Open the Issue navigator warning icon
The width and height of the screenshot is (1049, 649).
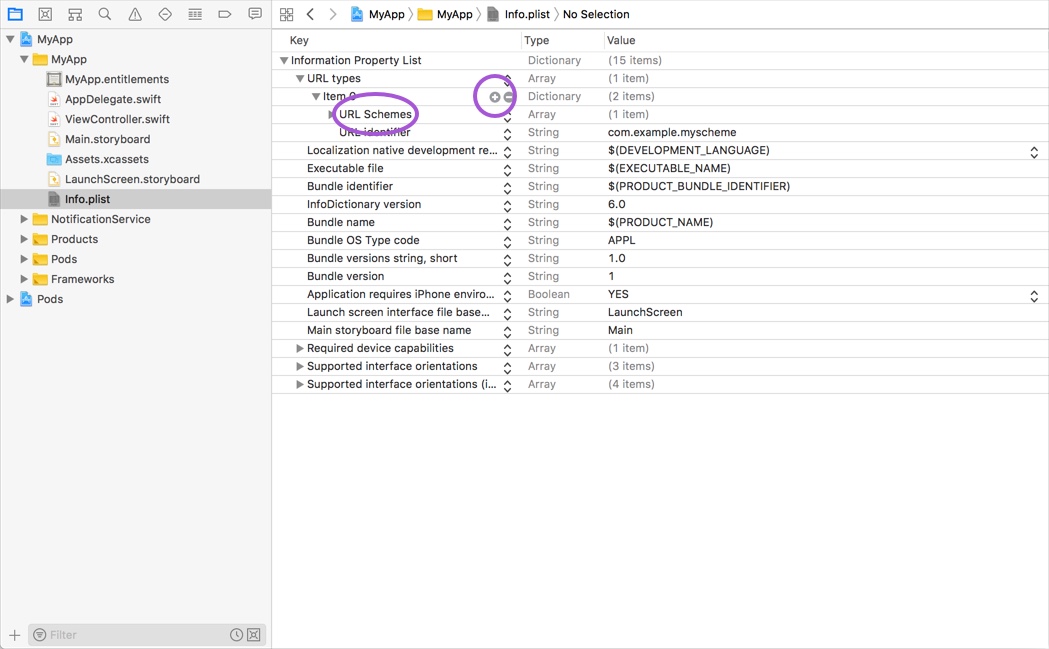[x=135, y=14]
